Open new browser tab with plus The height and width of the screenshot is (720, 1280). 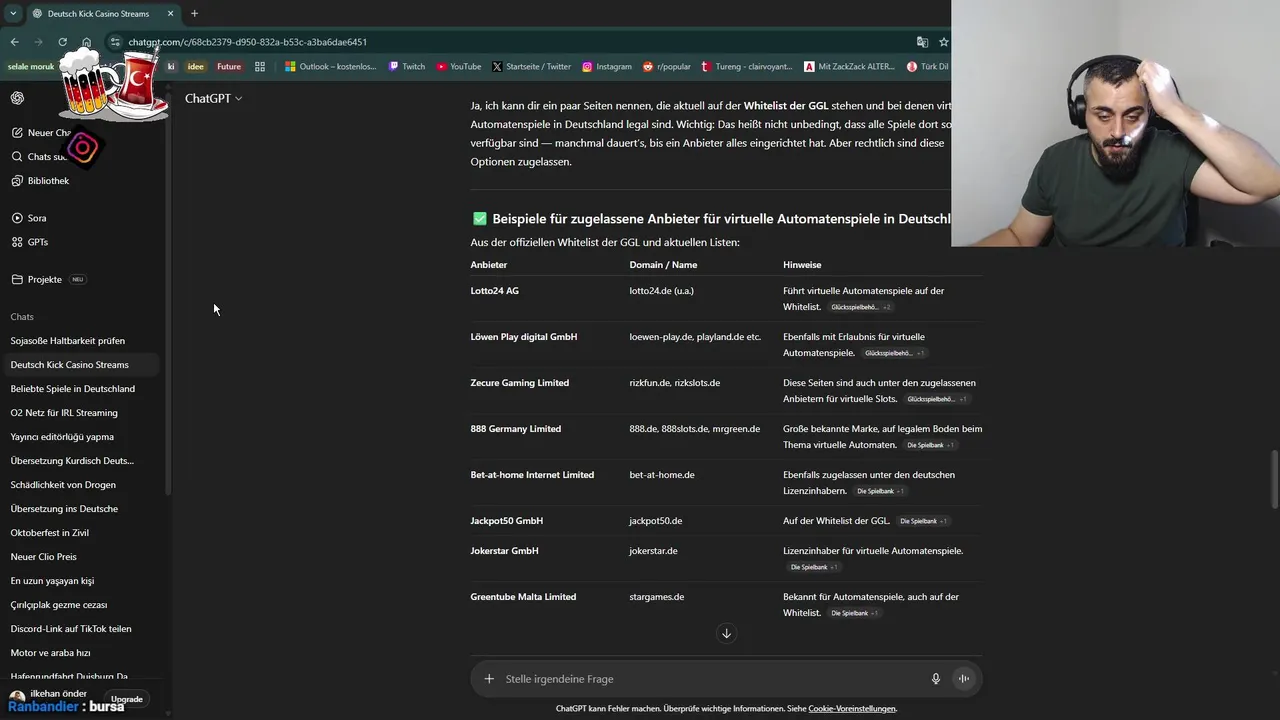pos(194,14)
